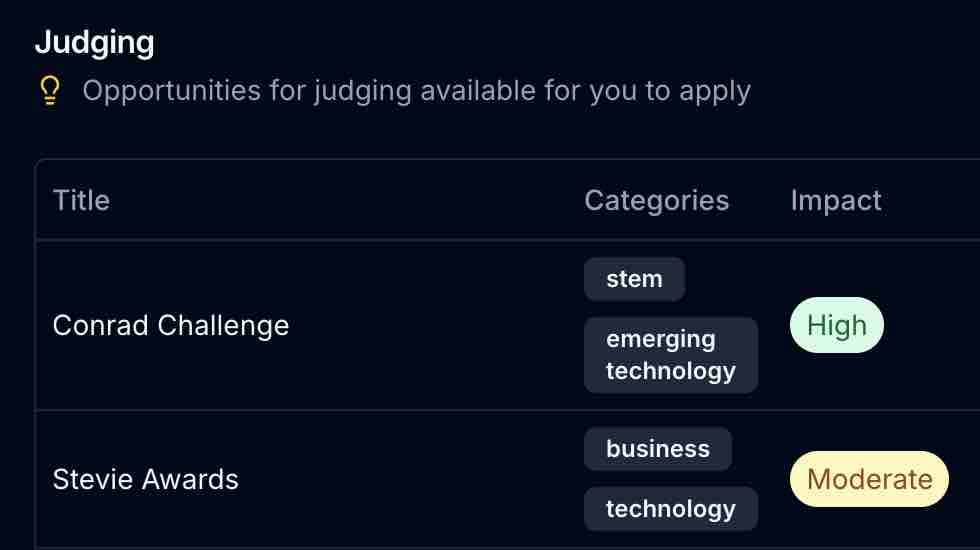Screen dimensions: 980x550
Task: Select the emerging technology category tag
Action: [671, 355]
